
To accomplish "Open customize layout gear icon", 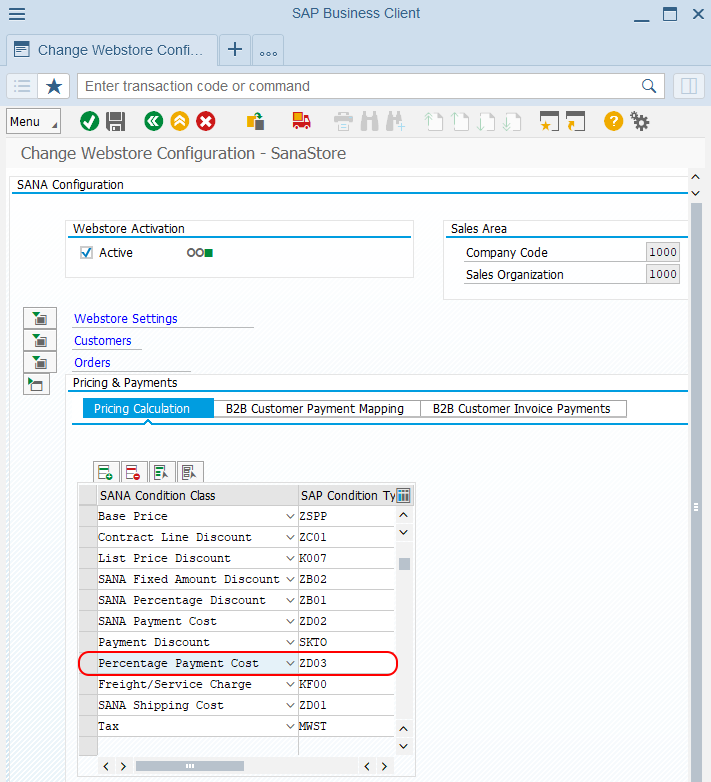I will click(639, 121).
